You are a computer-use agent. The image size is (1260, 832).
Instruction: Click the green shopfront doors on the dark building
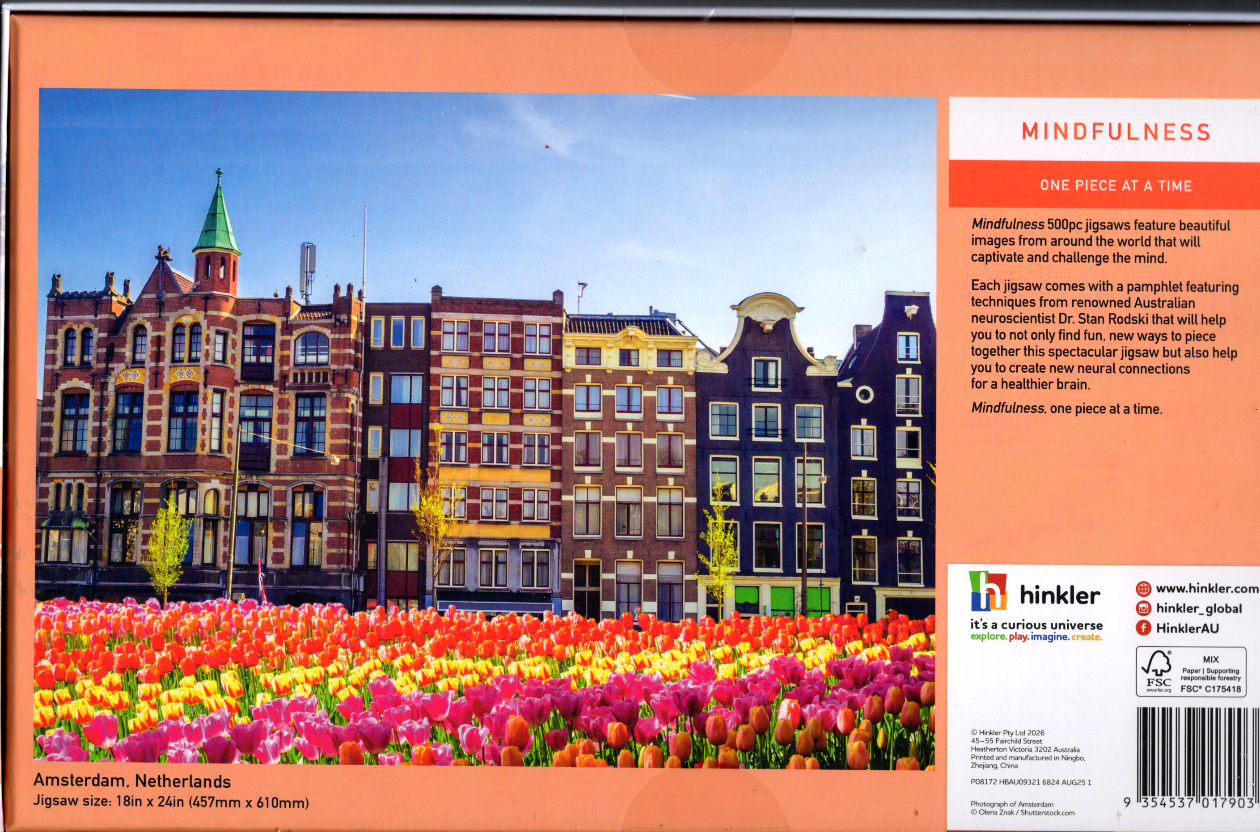(783, 600)
